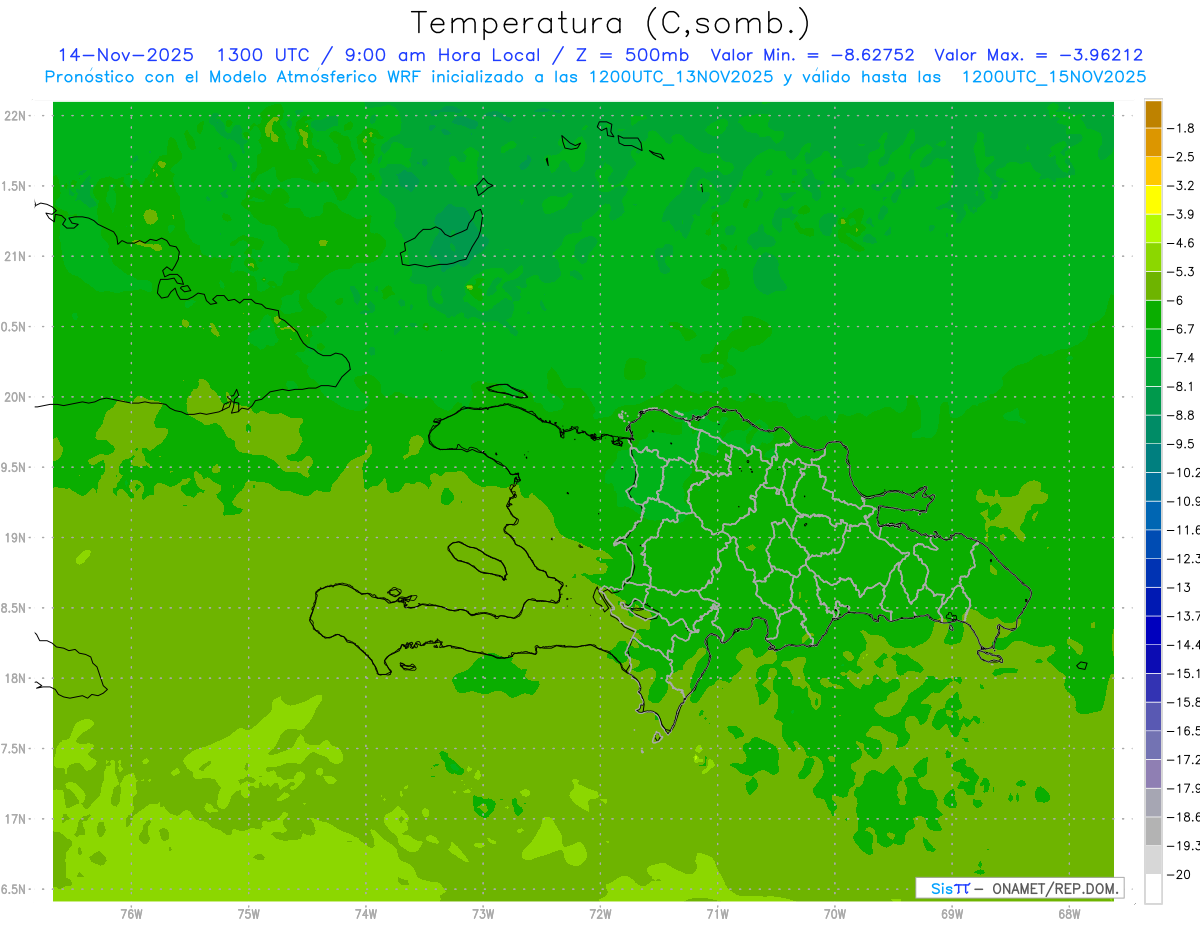Click the title "Temperatura (C,somb.)"
1200x927 pixels.
click(611, 23)
